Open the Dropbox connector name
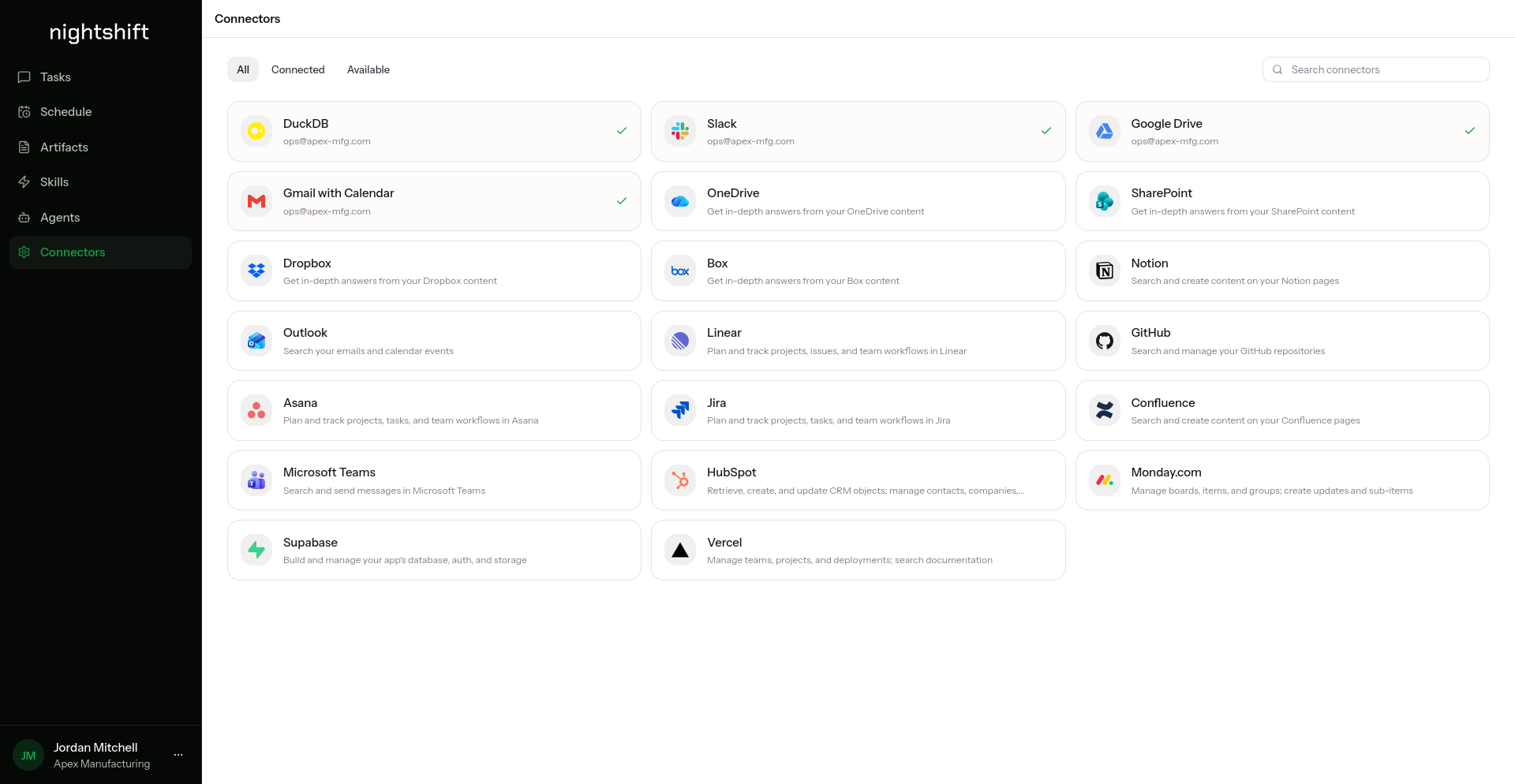The height and width of the screenshot is (784, 1515). click(307, 263)
